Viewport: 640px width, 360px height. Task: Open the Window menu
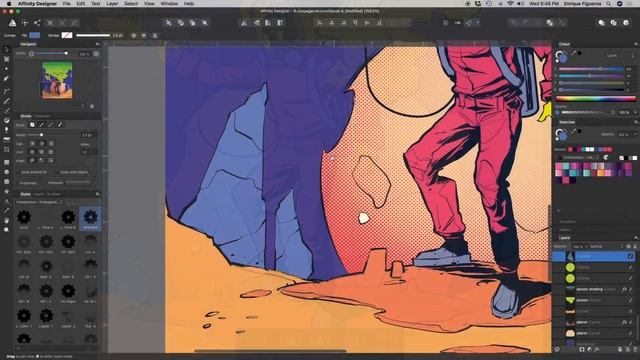coord(169,4)
